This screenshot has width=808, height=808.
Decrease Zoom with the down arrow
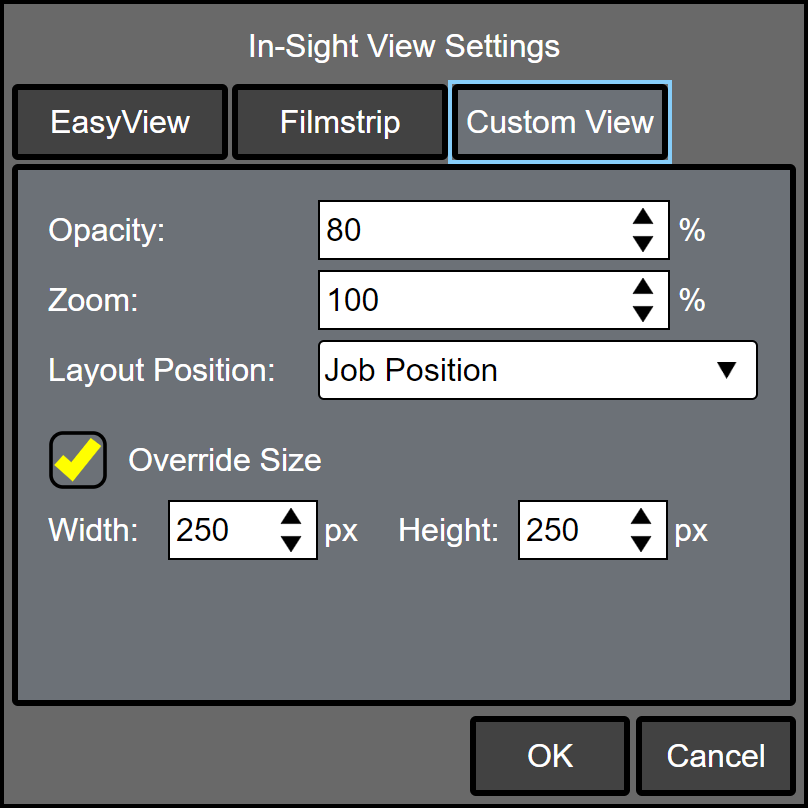click(643, 313)
